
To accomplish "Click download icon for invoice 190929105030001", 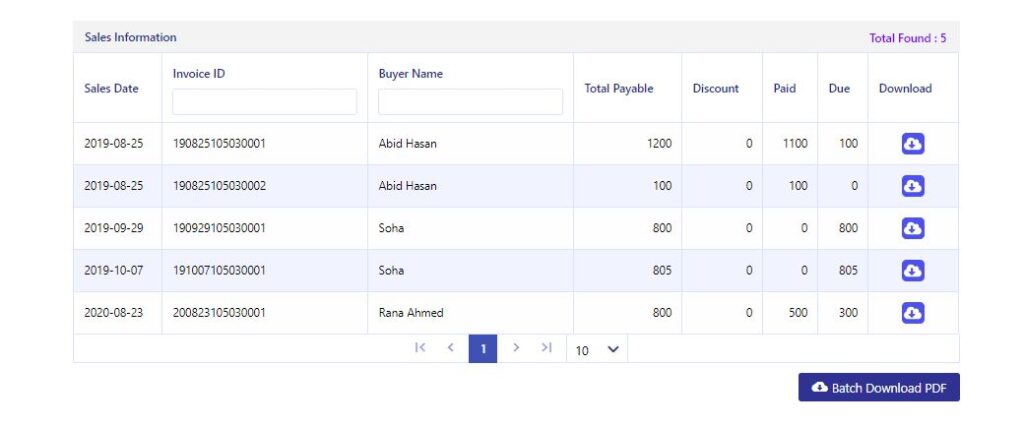I will 912,229.
